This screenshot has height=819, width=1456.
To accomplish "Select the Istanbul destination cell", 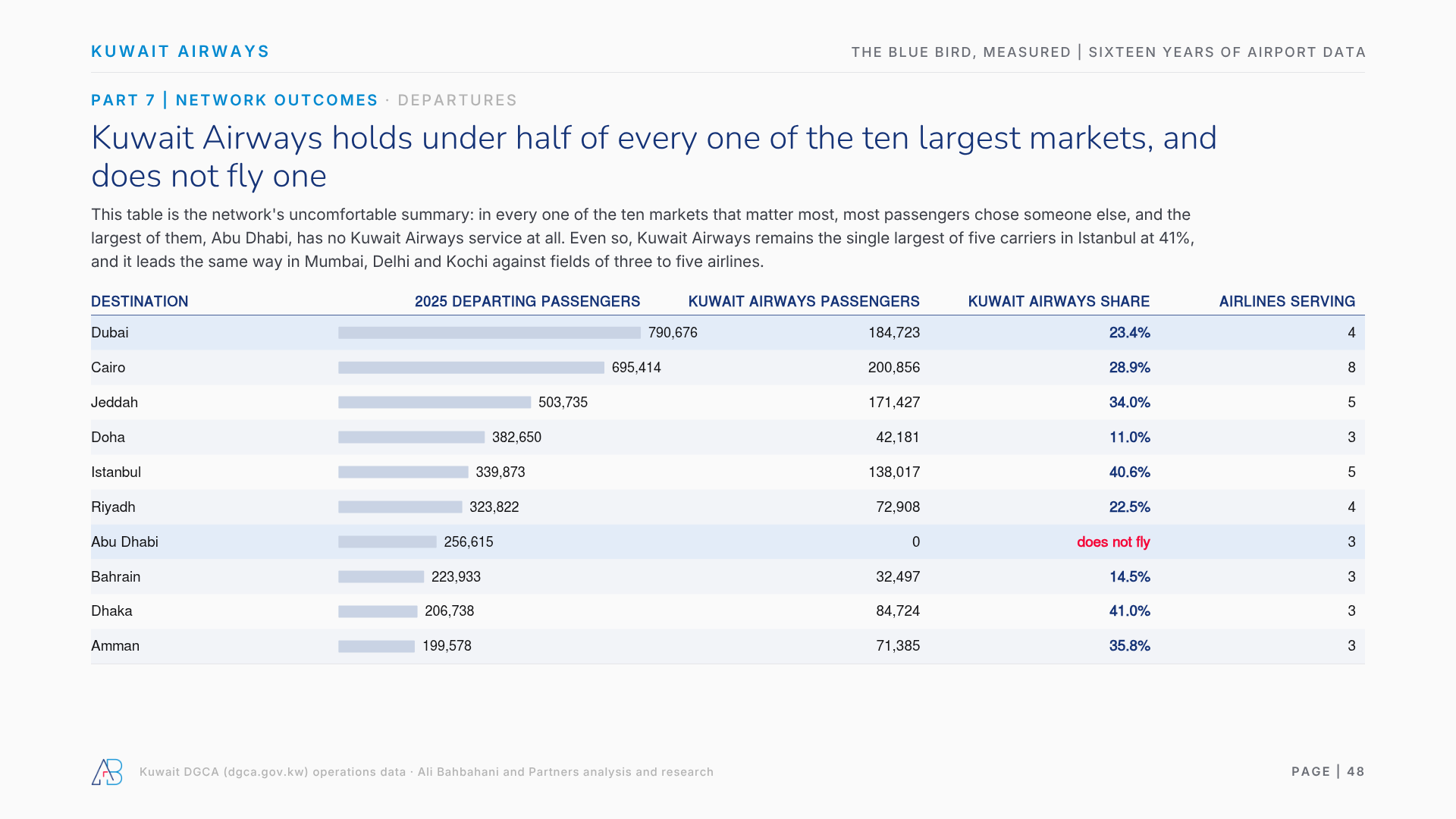I will tap(116, 472).
